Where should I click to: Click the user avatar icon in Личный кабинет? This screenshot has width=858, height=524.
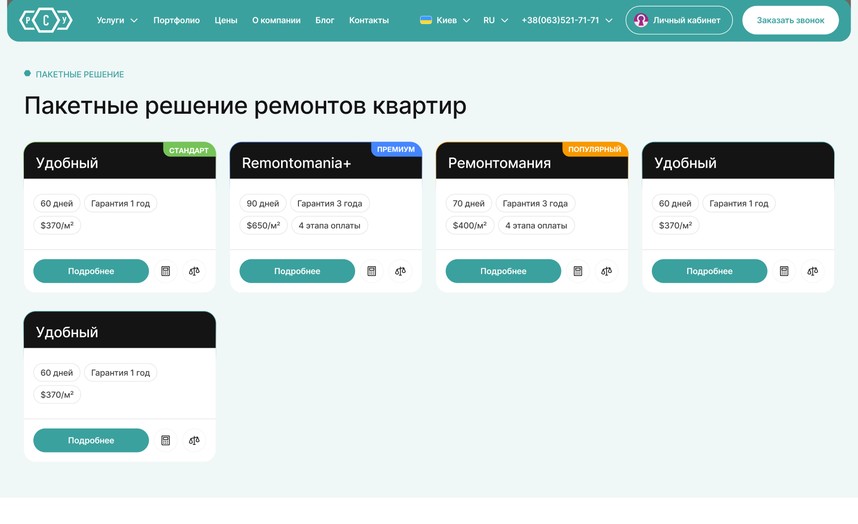pyautogui.click(x=641, y=20)
